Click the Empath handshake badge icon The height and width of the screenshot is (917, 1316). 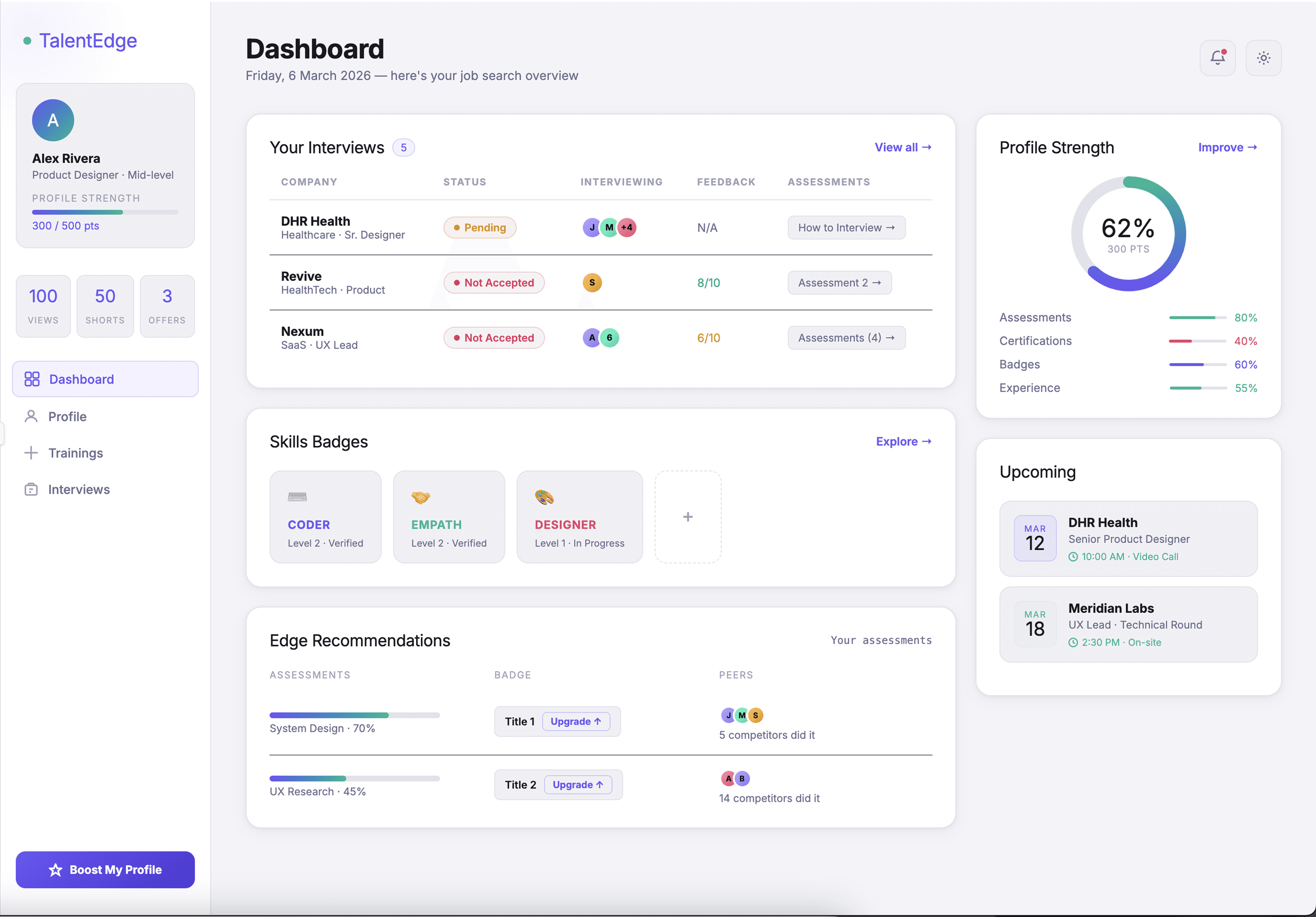[420, 497]
